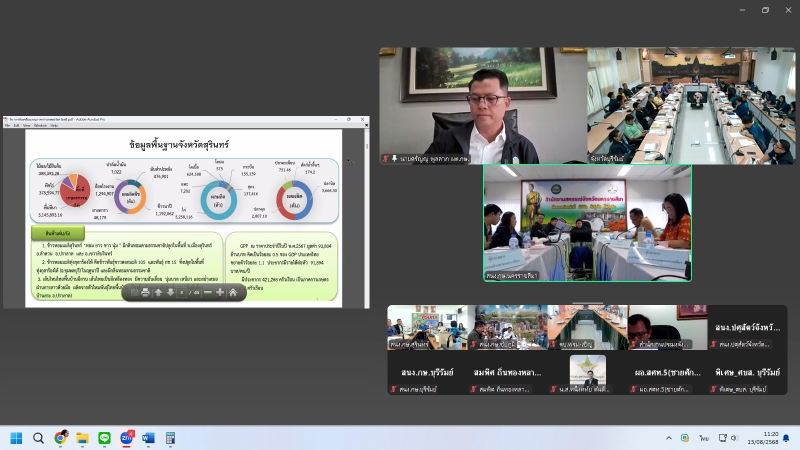The width and height of the screenshot is (800, 450).
Task: Open Help menu in Acrobat window
Action: [x=54, y=125]
